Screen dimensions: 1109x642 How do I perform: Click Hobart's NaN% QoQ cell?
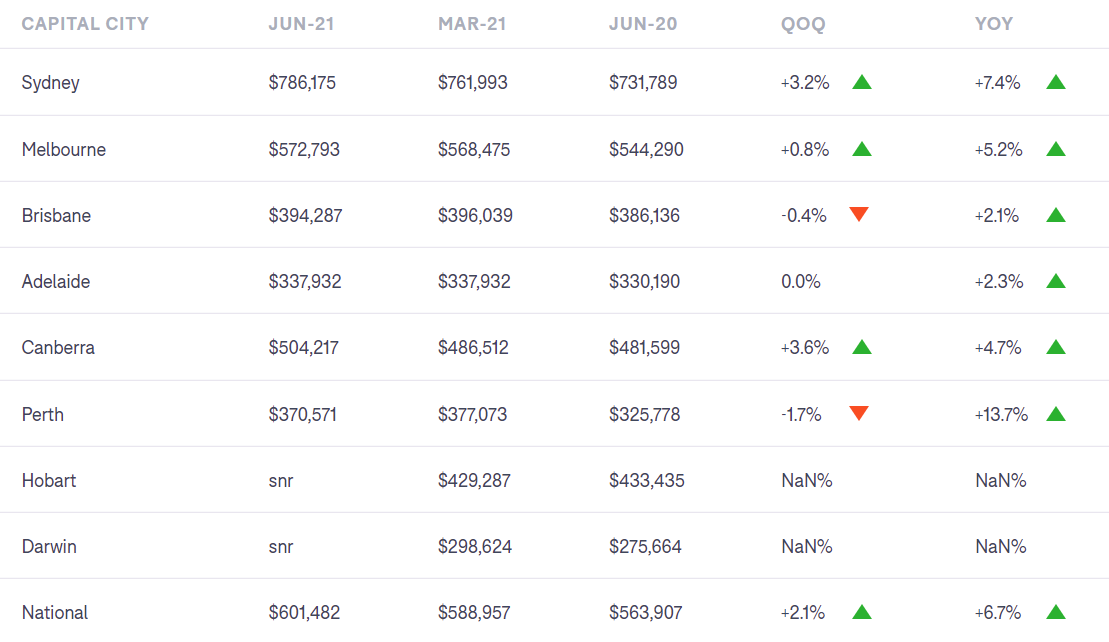(807, 480)
